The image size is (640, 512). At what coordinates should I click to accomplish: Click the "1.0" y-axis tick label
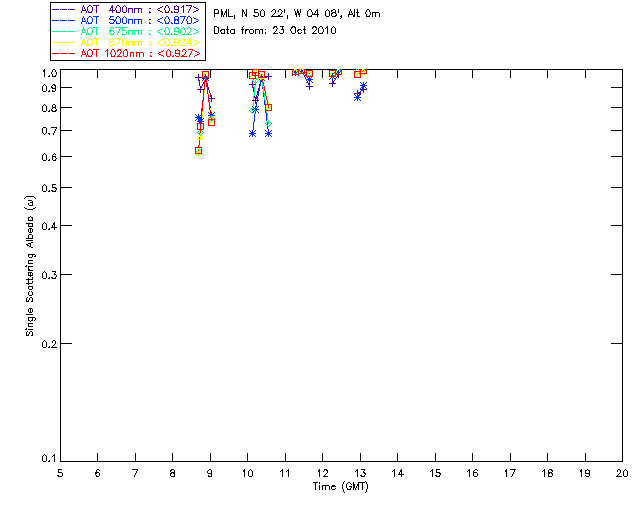[49, 73]
